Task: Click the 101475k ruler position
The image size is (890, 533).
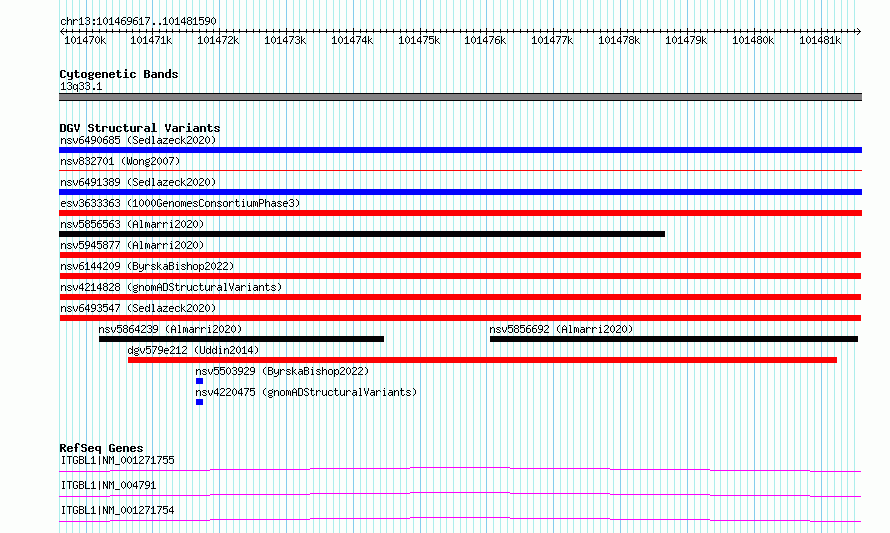Action: tap(419, 40)
